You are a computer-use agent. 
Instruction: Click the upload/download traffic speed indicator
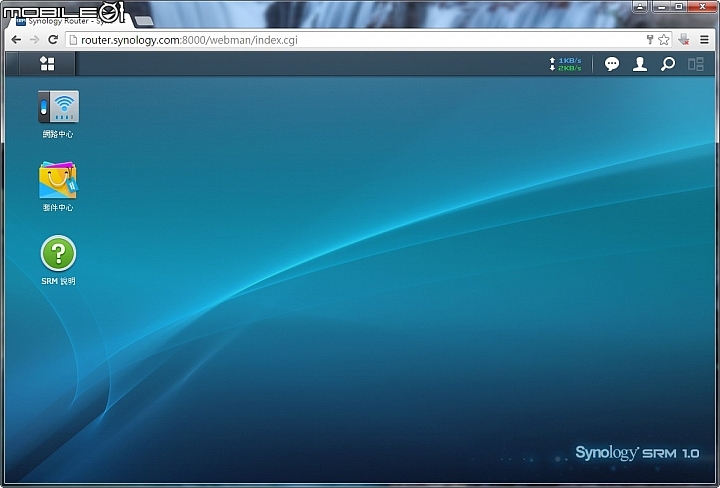click(x=565, y=64)
